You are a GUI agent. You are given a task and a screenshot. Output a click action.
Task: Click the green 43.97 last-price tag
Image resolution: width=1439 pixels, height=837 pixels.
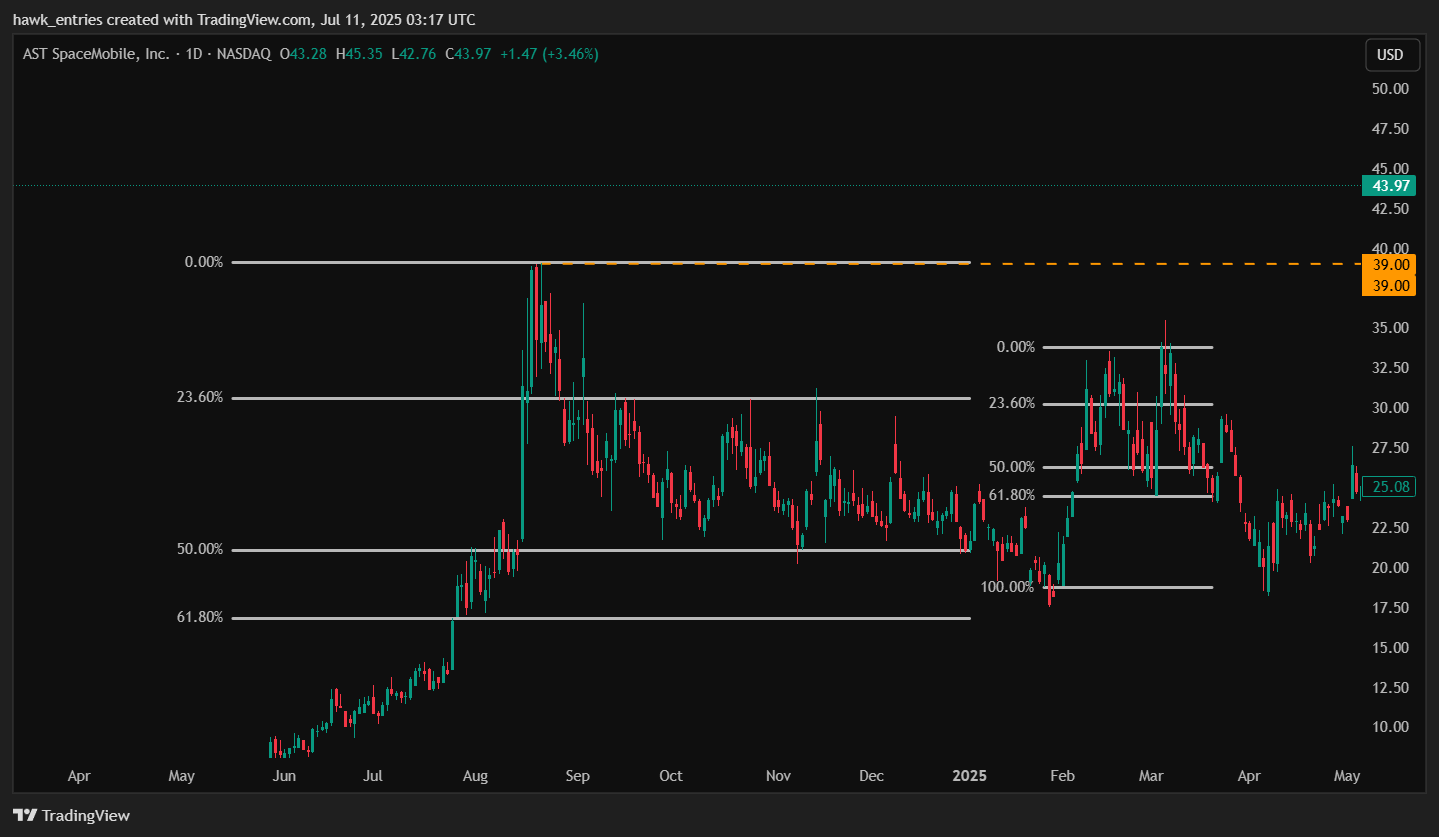click(x=1389, y=186)
